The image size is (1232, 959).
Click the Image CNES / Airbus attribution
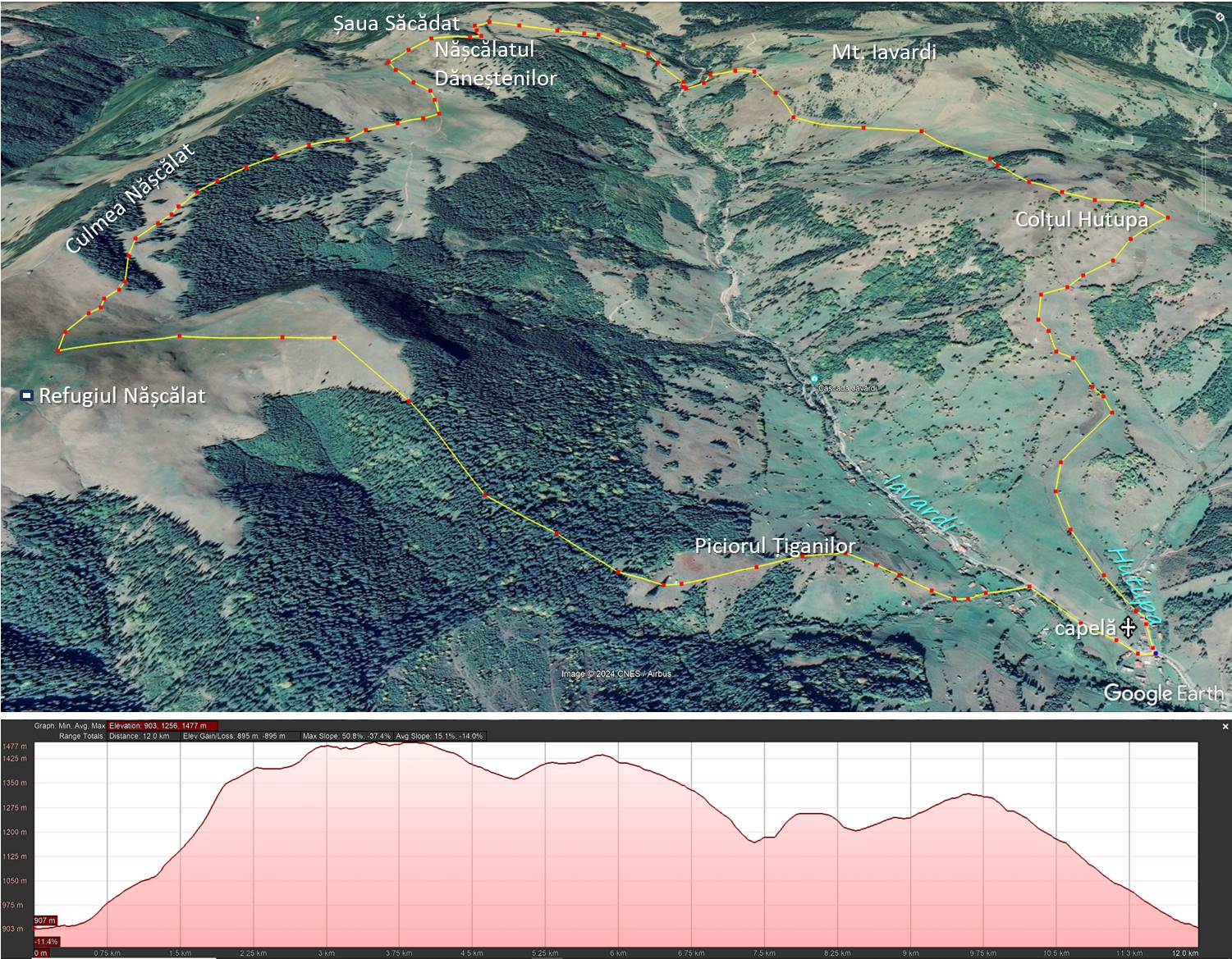pos(616,674)
